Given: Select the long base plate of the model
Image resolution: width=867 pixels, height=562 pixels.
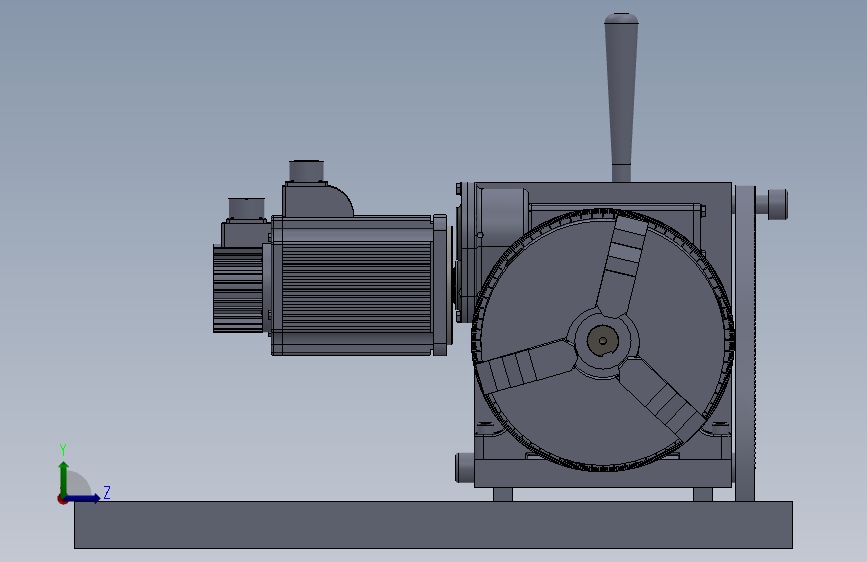Looking at the screenshot, I should coord(433,525).
